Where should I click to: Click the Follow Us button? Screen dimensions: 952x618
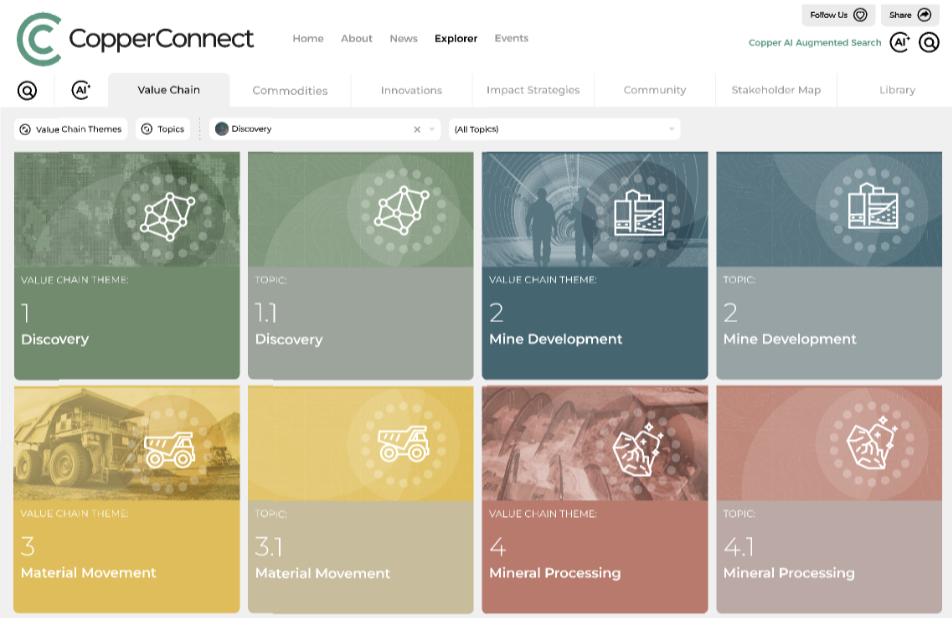[838, 15]
